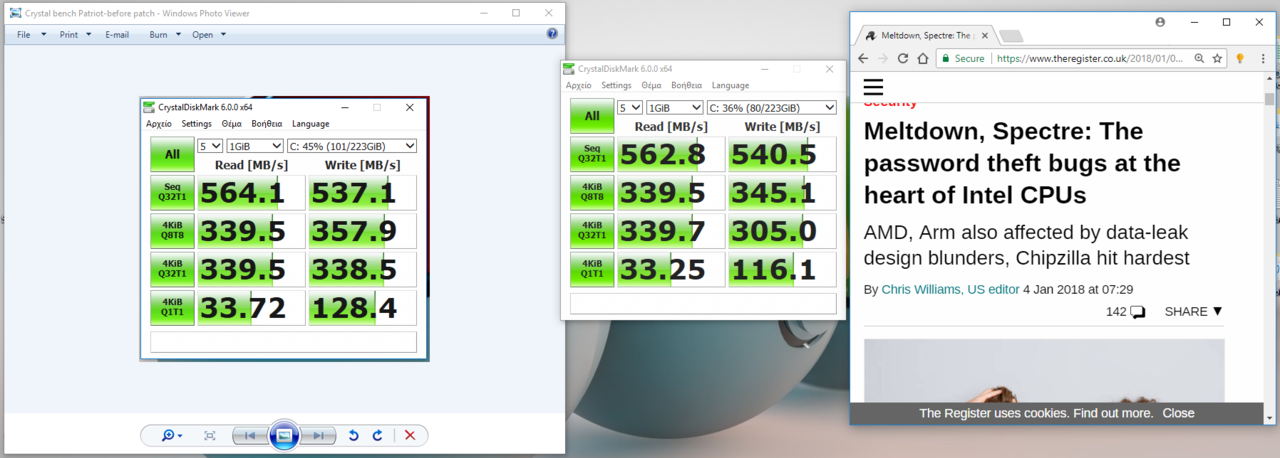Click the 540.5 sequential write result
The width and height of the screenshot is (1280, 458).
tap(782, 154)
